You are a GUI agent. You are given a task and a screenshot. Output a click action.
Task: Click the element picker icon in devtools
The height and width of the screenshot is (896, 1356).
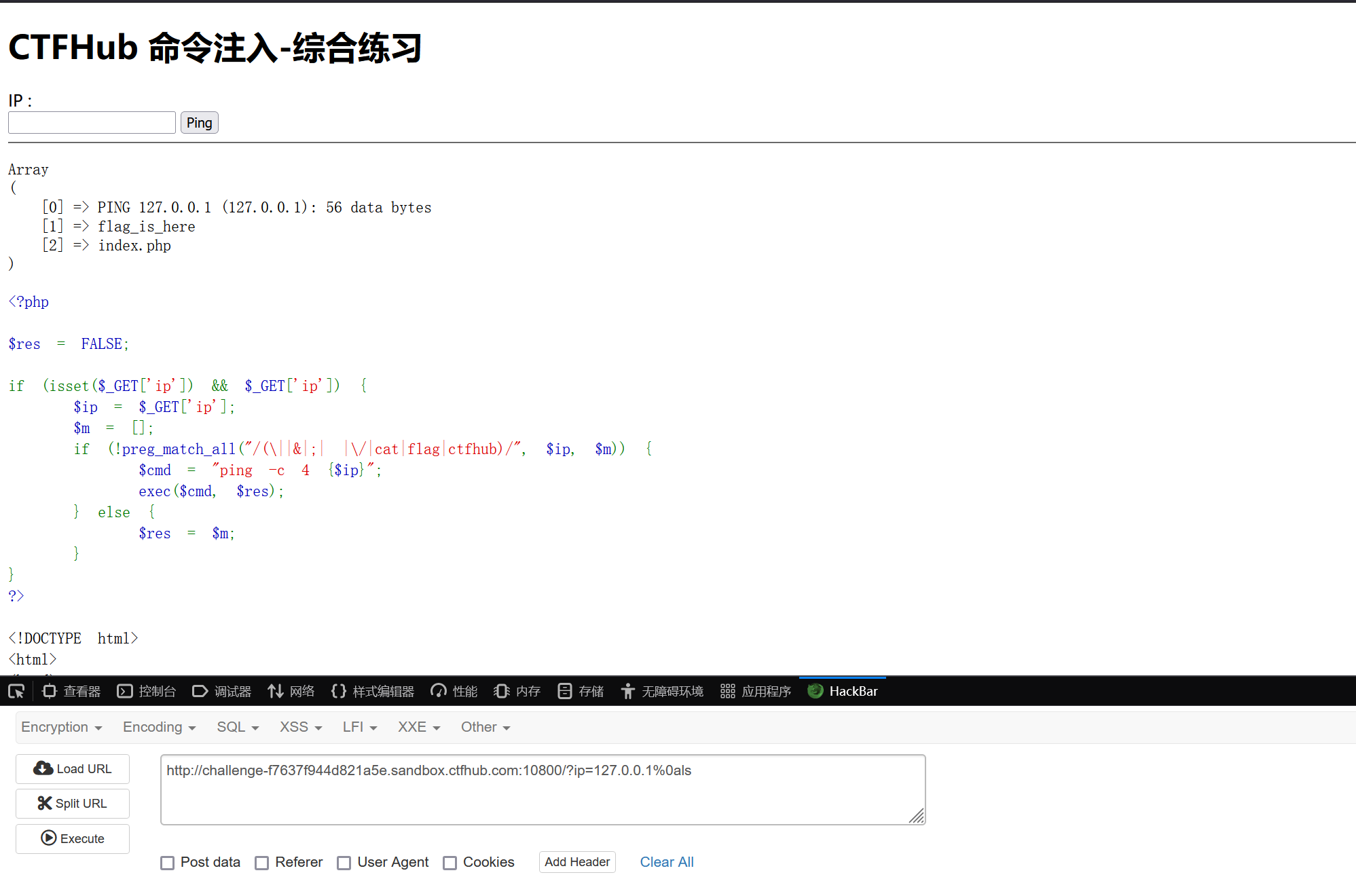coord(16,691)
